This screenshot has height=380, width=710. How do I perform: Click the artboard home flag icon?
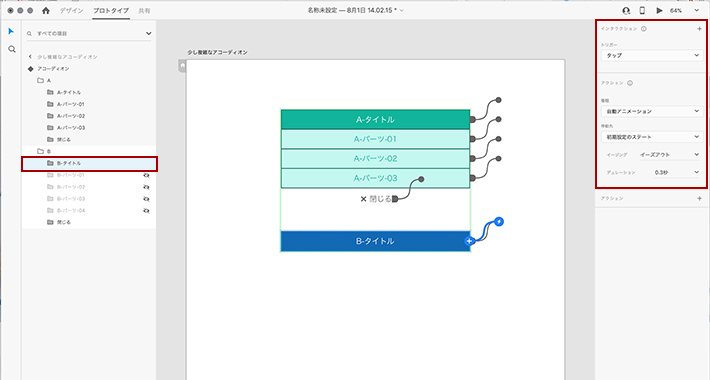182,66
